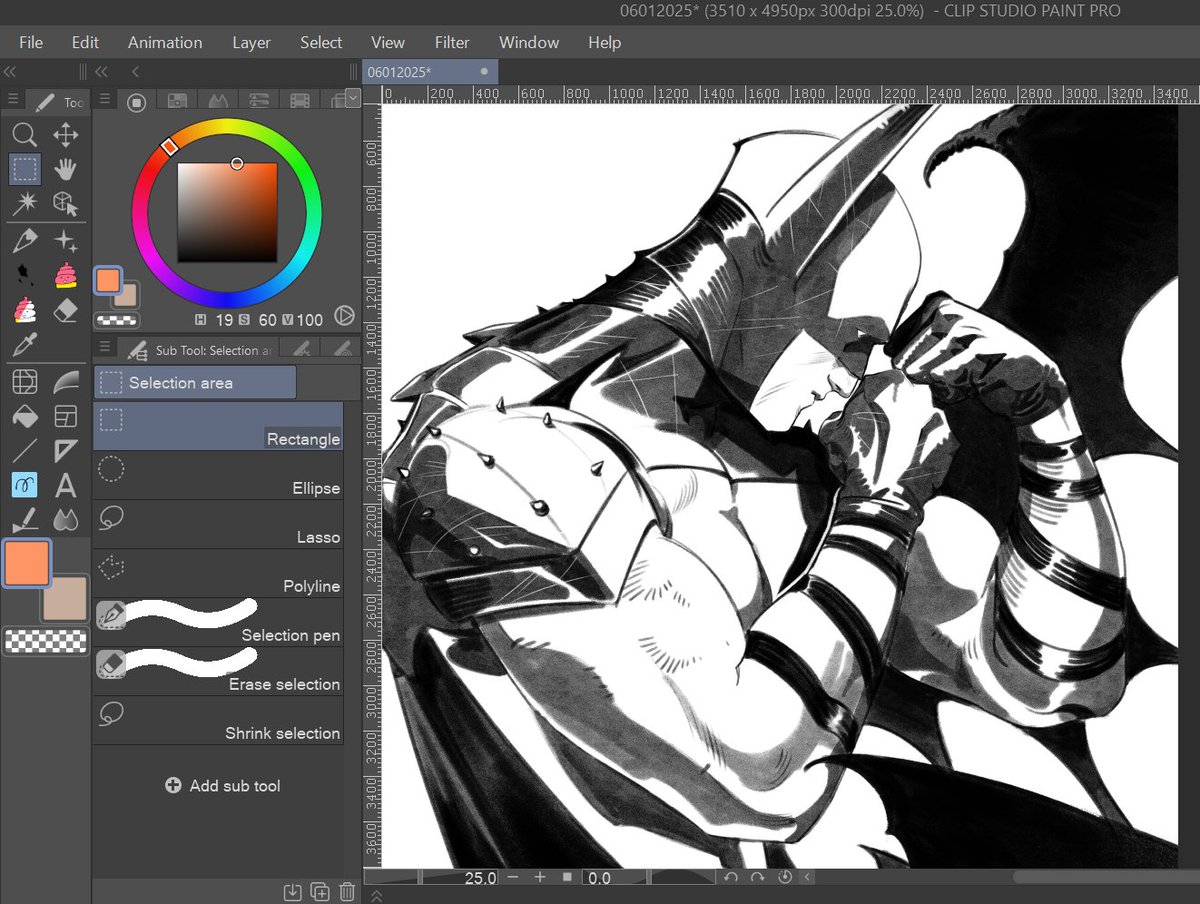Zoom in with the plus button
Image resolution: width=1200 pixels, height=904 pixels.
pos(540,877)
